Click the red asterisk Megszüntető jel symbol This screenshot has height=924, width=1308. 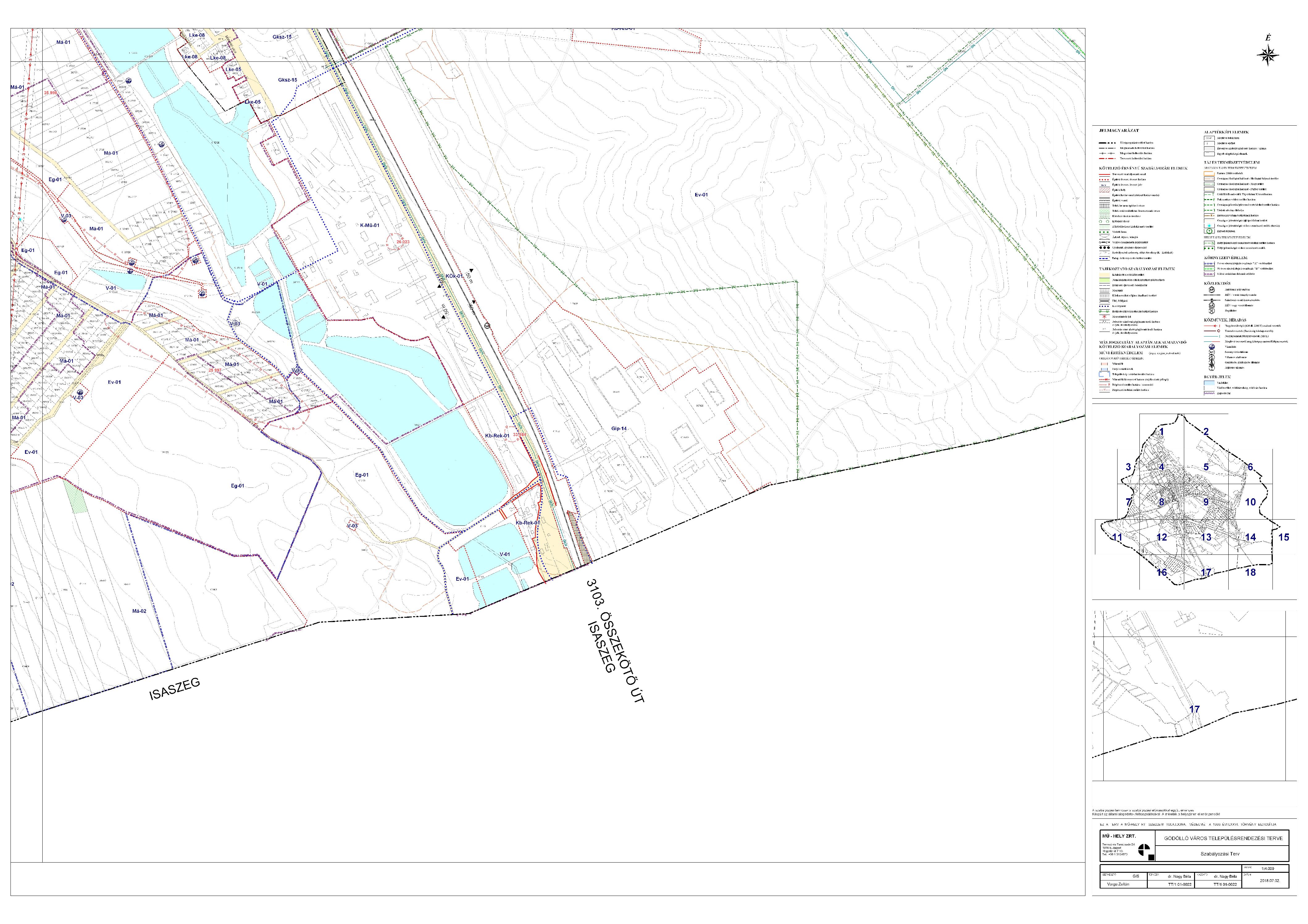click(1105, 317)
